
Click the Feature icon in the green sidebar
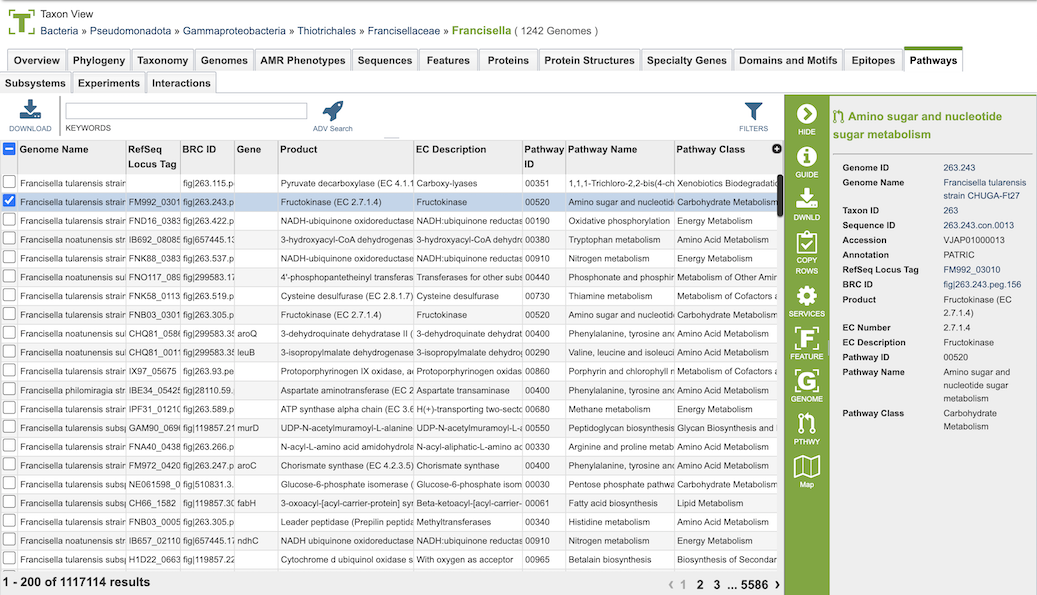click(806, 338)
